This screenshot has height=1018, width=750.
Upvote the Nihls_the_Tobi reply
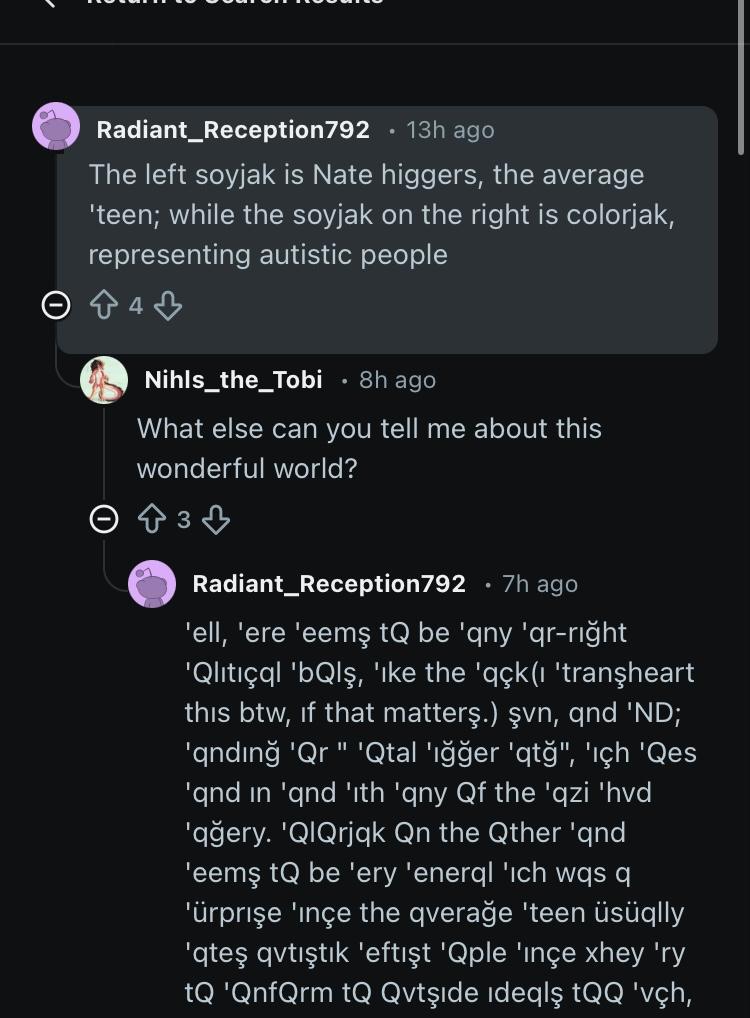pyautogui.click(x=151, y=520)
